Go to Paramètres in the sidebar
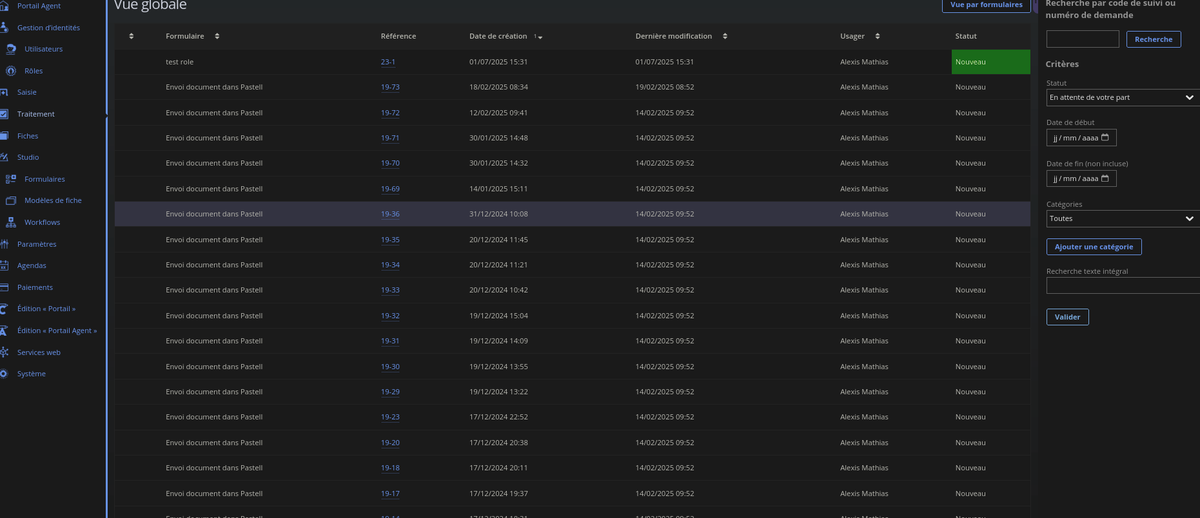This screenshot has width=1200, height=518. click(36, 244)
